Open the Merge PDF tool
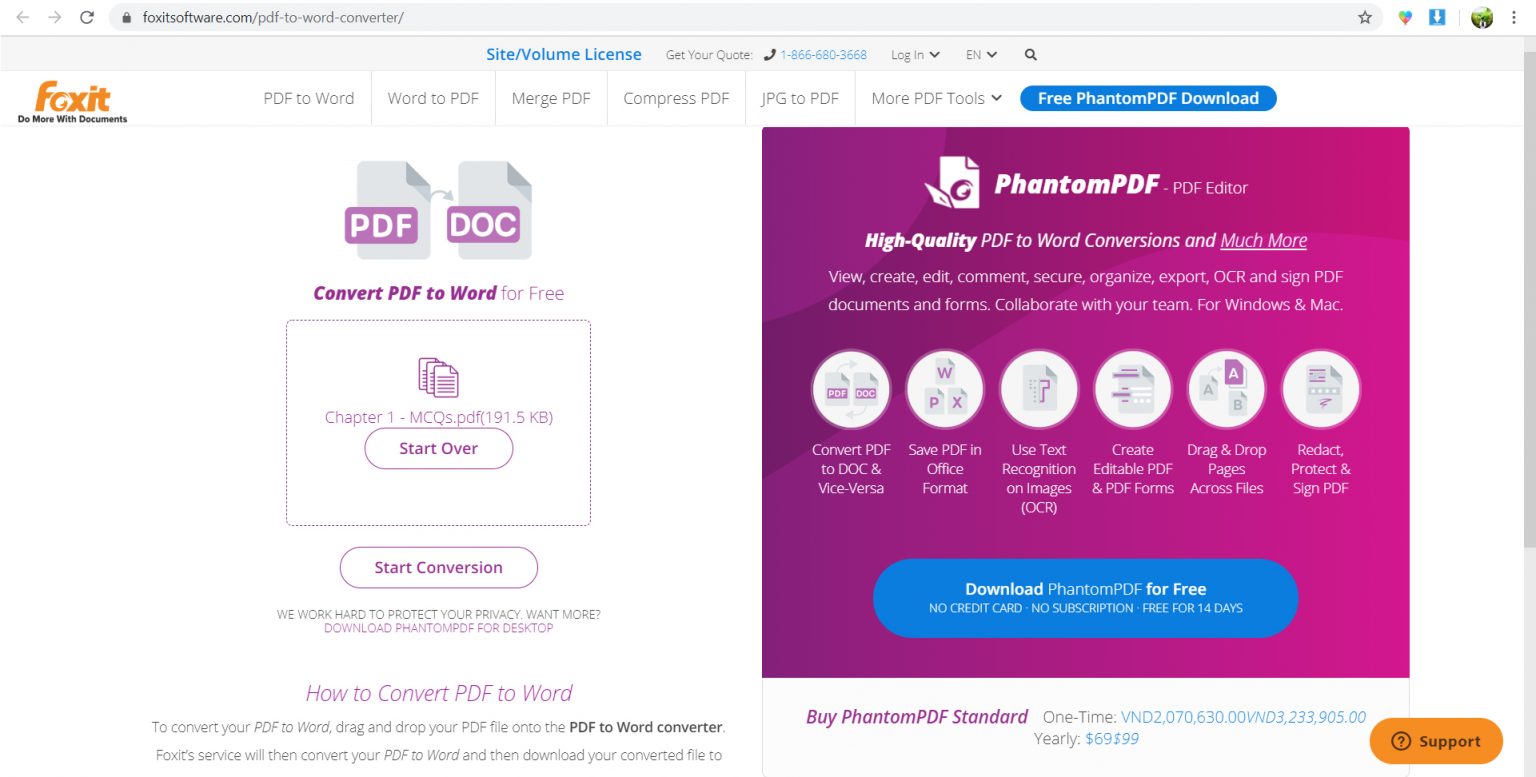Viewport: 1536px width, 777px height. (551, 98)
